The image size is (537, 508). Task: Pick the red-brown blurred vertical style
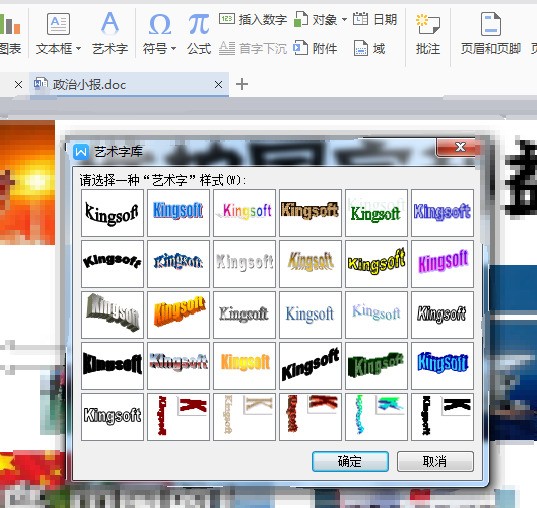tap(310, 417)
